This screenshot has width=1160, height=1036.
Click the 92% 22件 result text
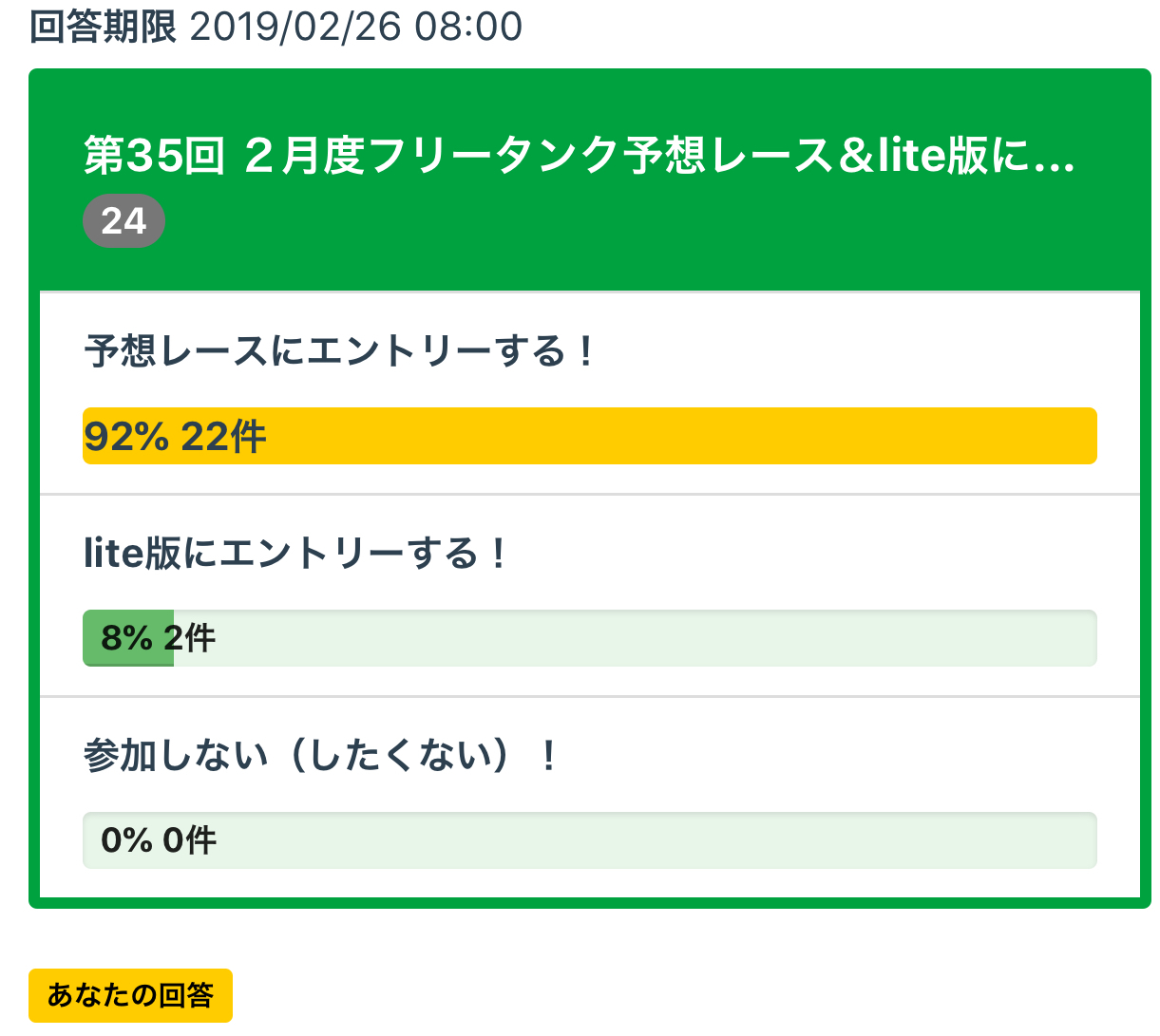[x=175, y=437]
